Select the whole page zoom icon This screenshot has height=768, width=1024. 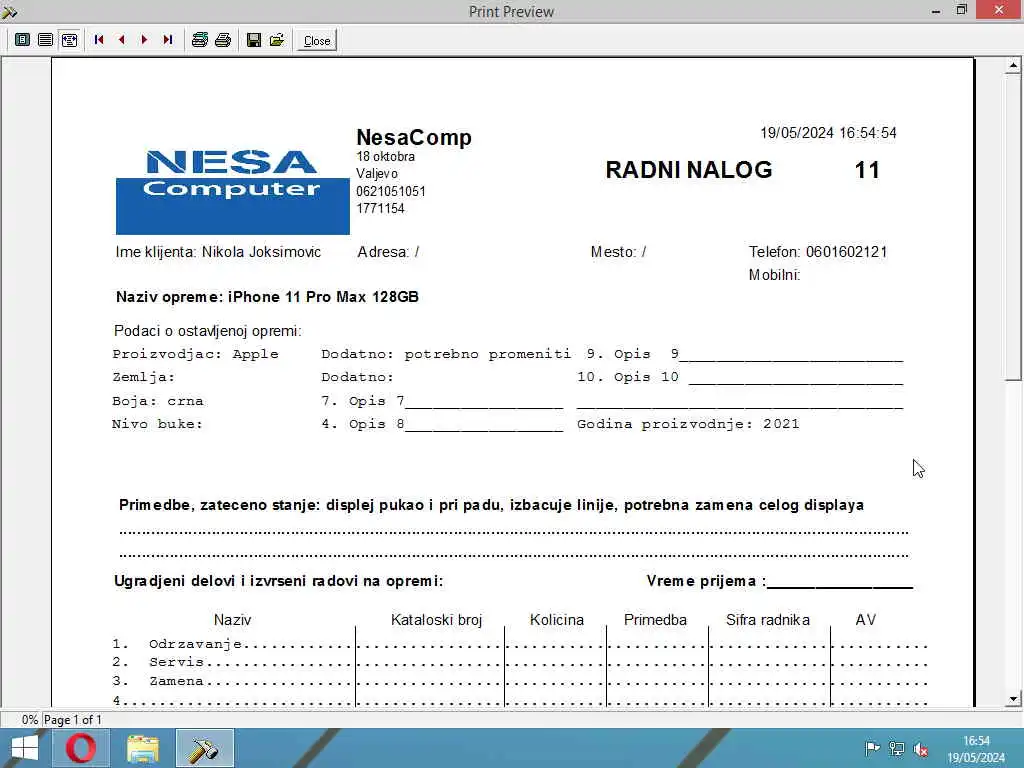(22, 40)
